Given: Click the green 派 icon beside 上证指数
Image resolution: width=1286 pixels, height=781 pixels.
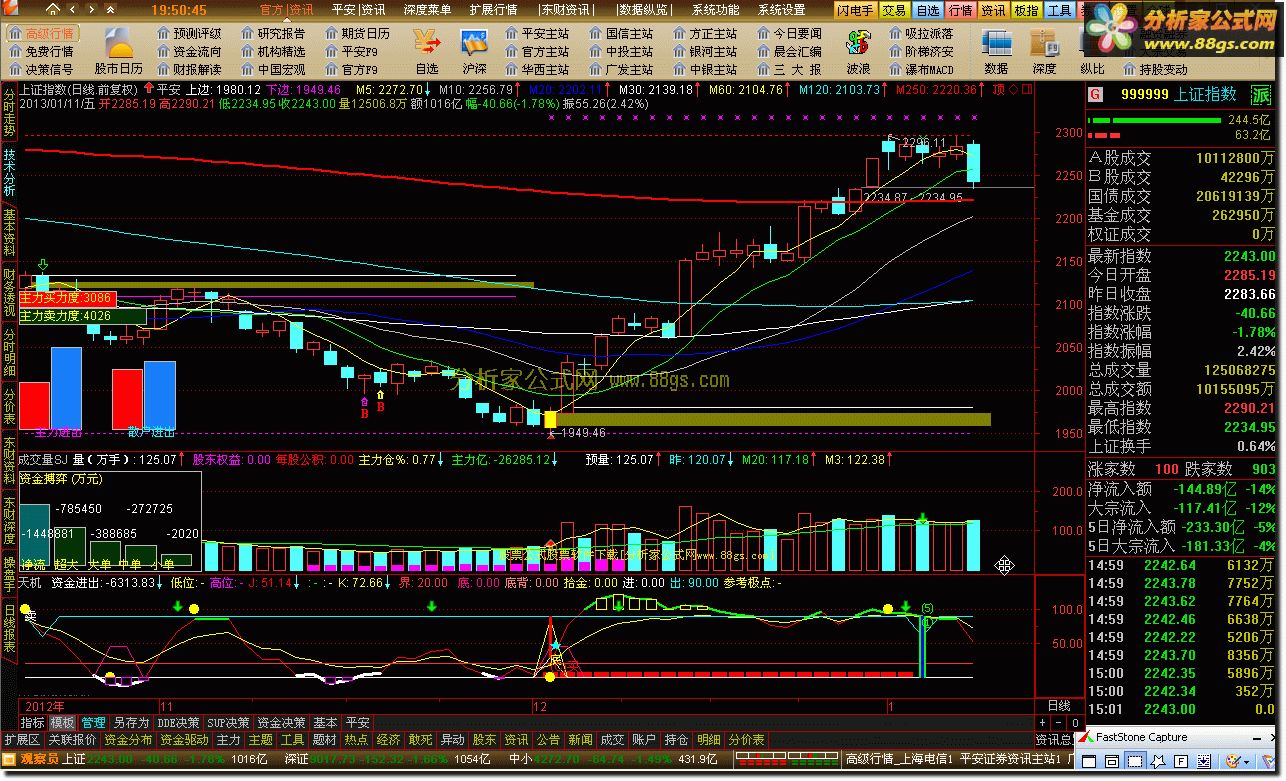Looking at the screenshot, I should 1261,94.
